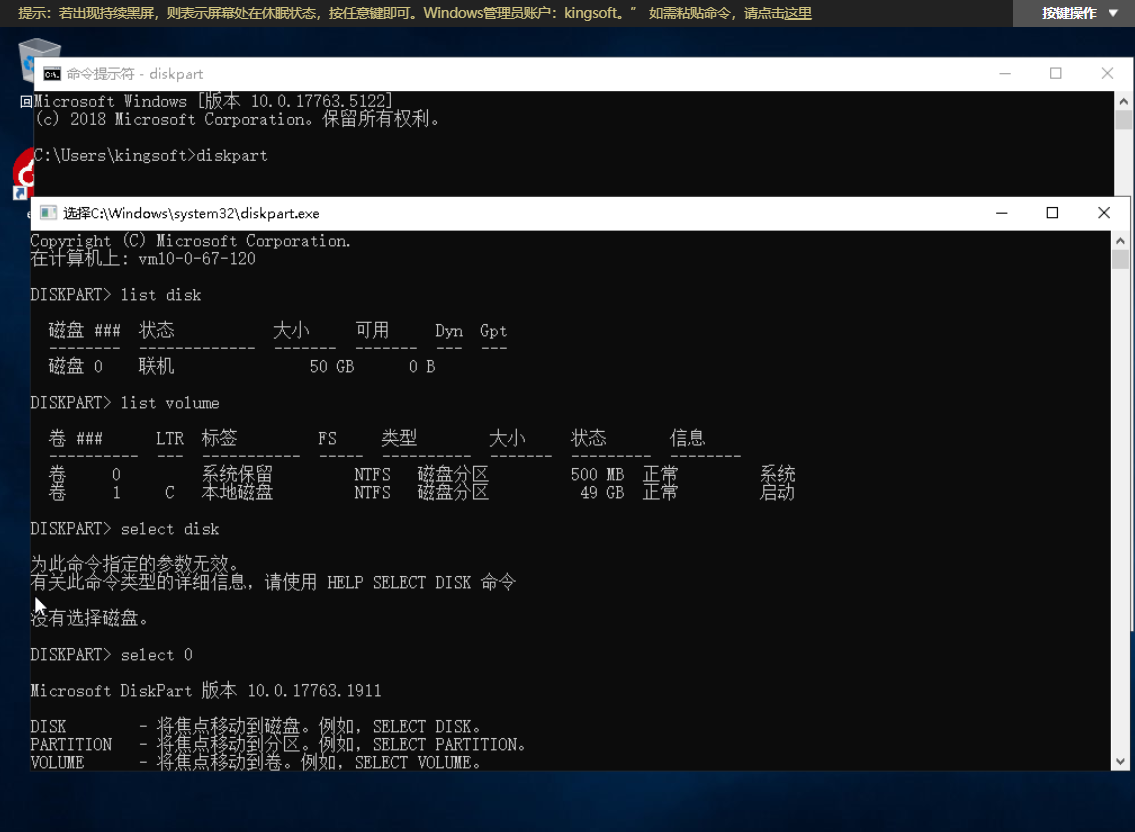Maximize the 命令提示符 window
This screenshot has width=1135, height=832.
1055,74
